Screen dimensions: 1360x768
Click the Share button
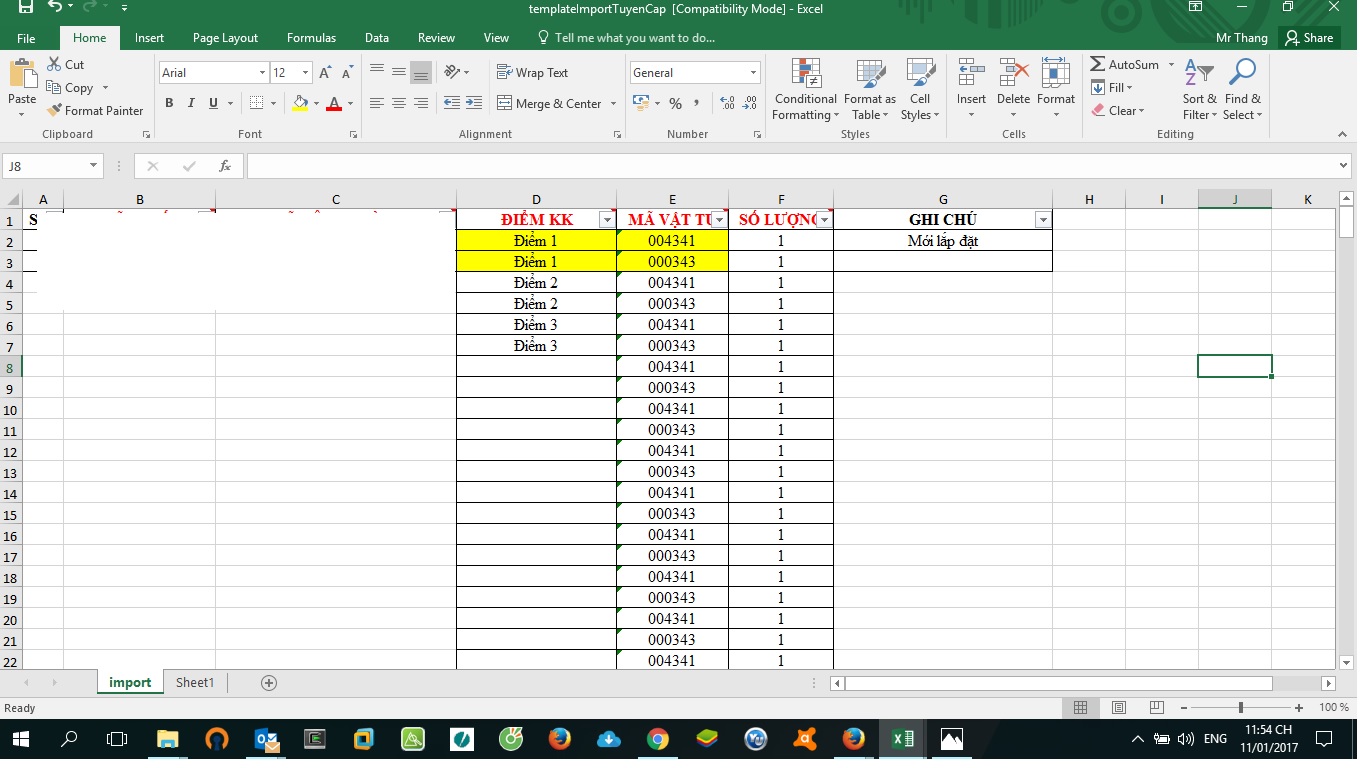coord(1308,38)
